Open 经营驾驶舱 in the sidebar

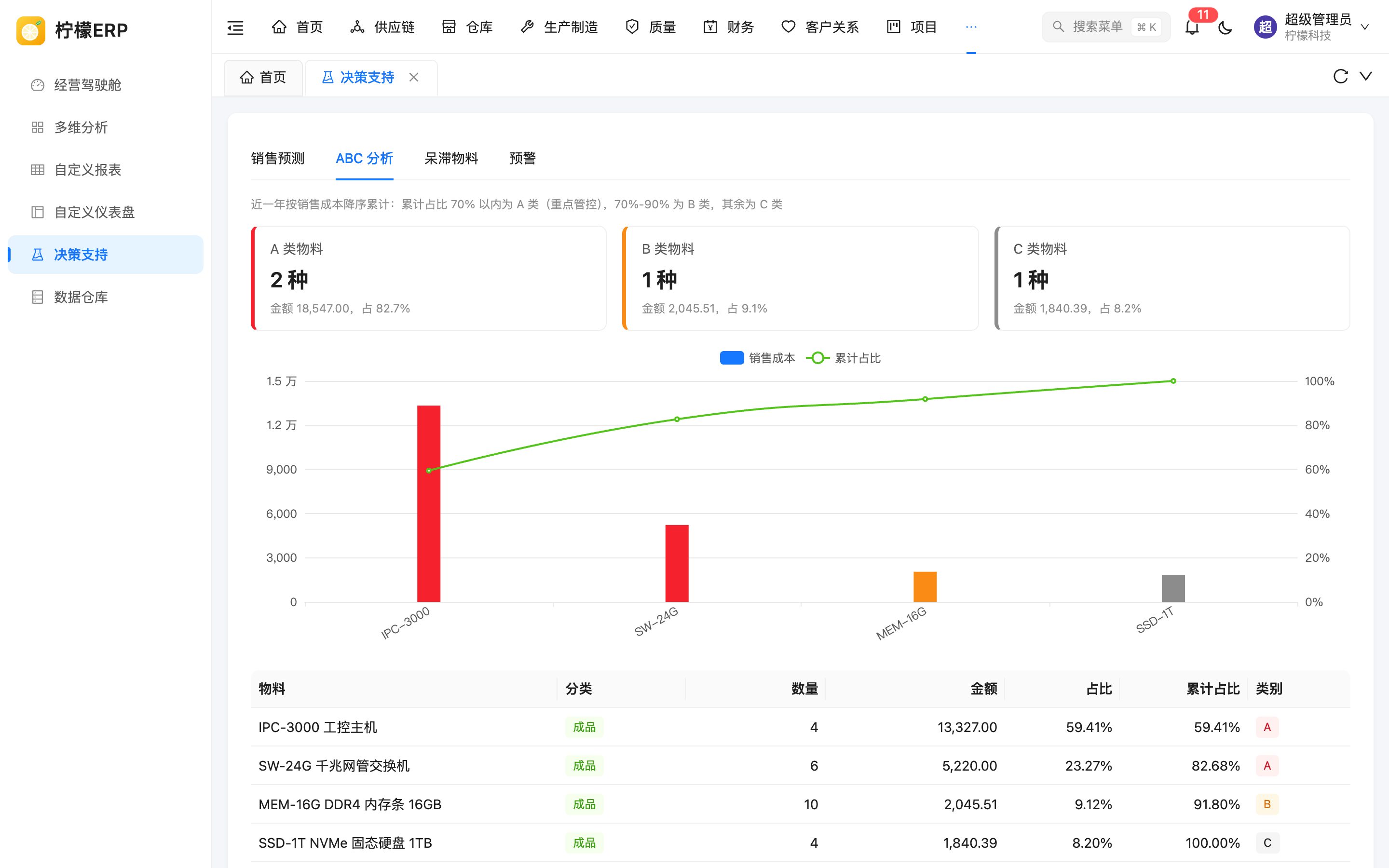coord(106,85)
